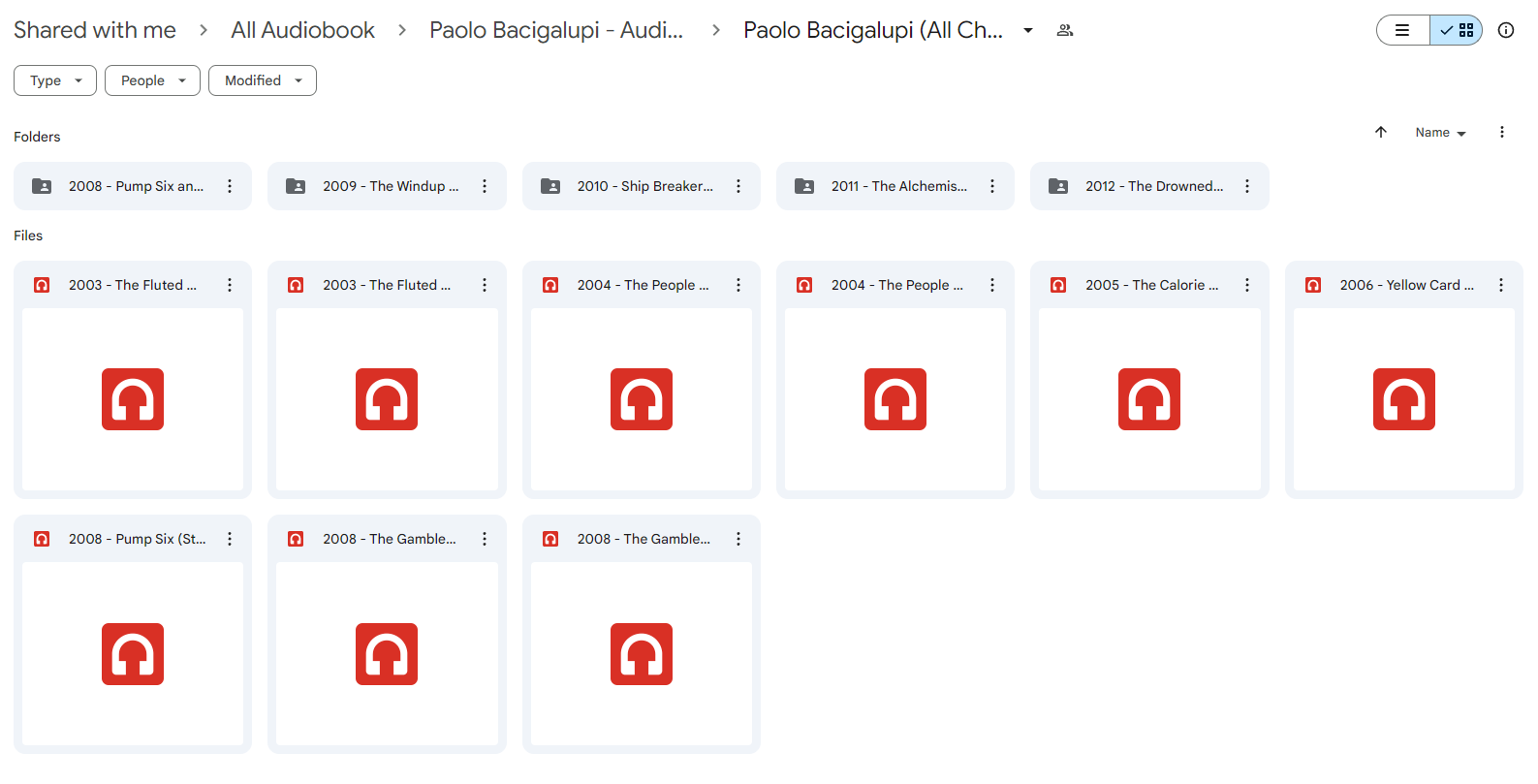This screenshot has height=784, width=1538.
Task: Click the audio file icon of 2008 - Pump Six (St...
Action: (42, 539)
